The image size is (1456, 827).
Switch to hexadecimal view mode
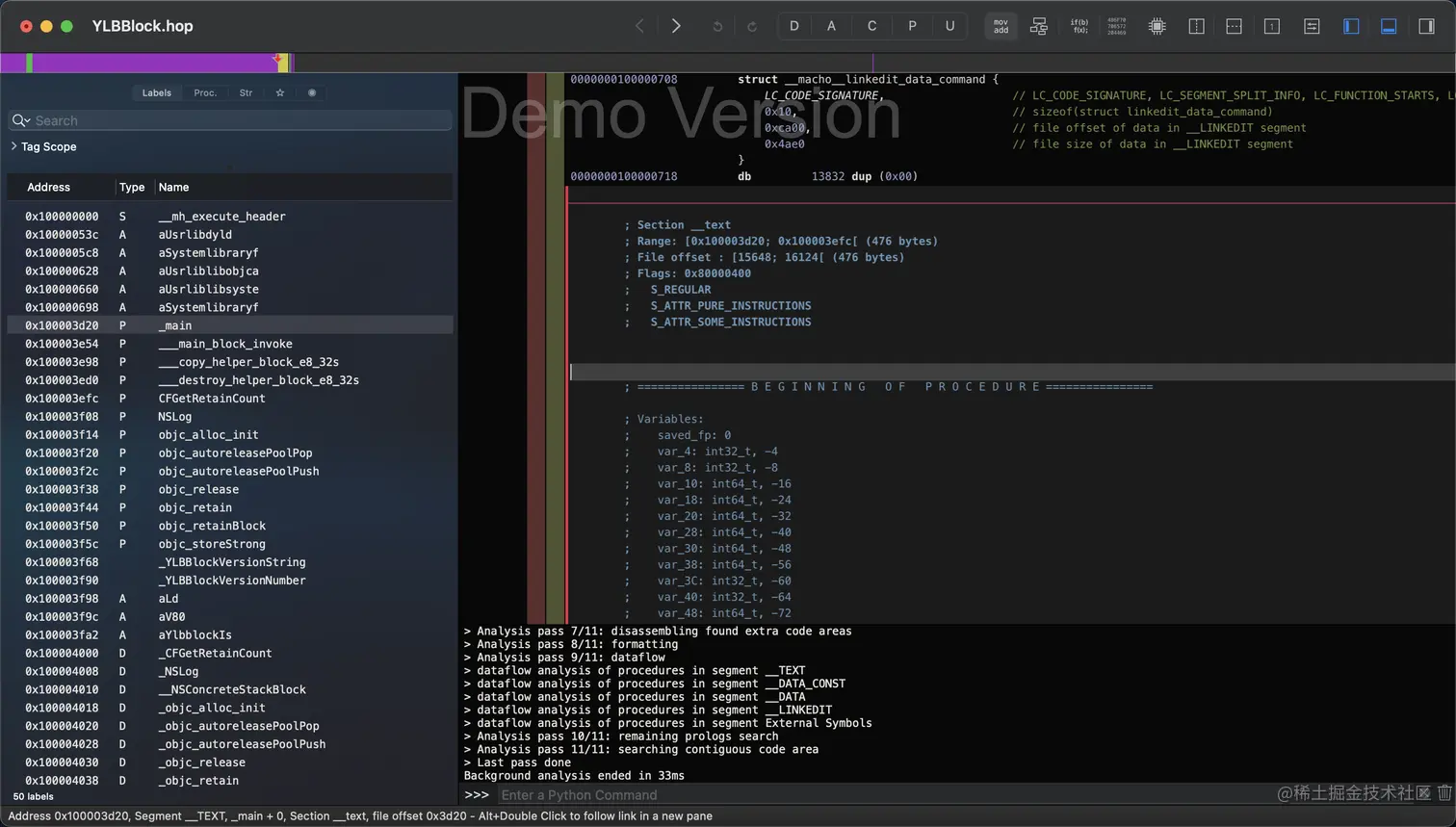1117,26
